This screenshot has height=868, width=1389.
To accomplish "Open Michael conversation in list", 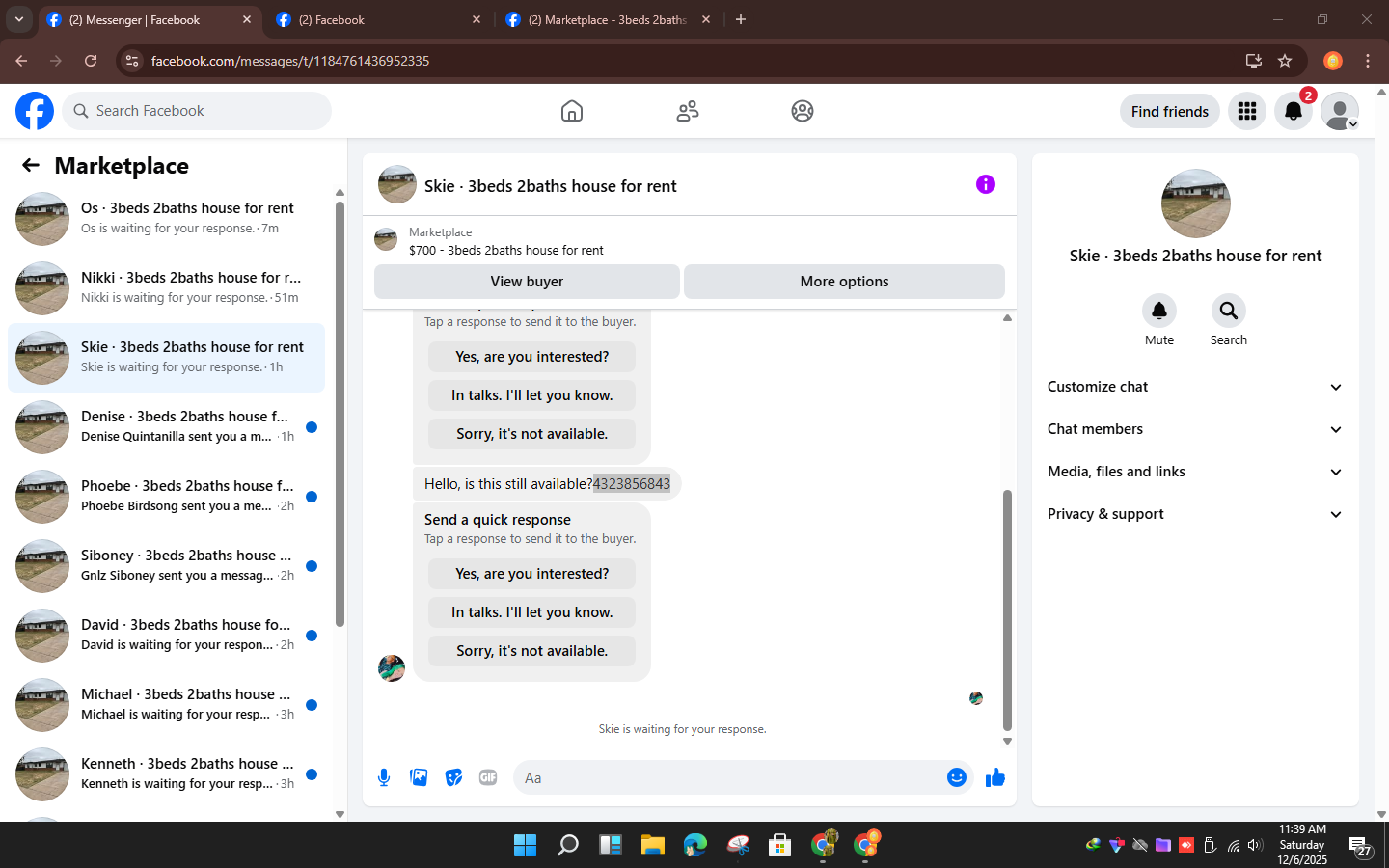I will pyautogui.click(x=166, y=705).
